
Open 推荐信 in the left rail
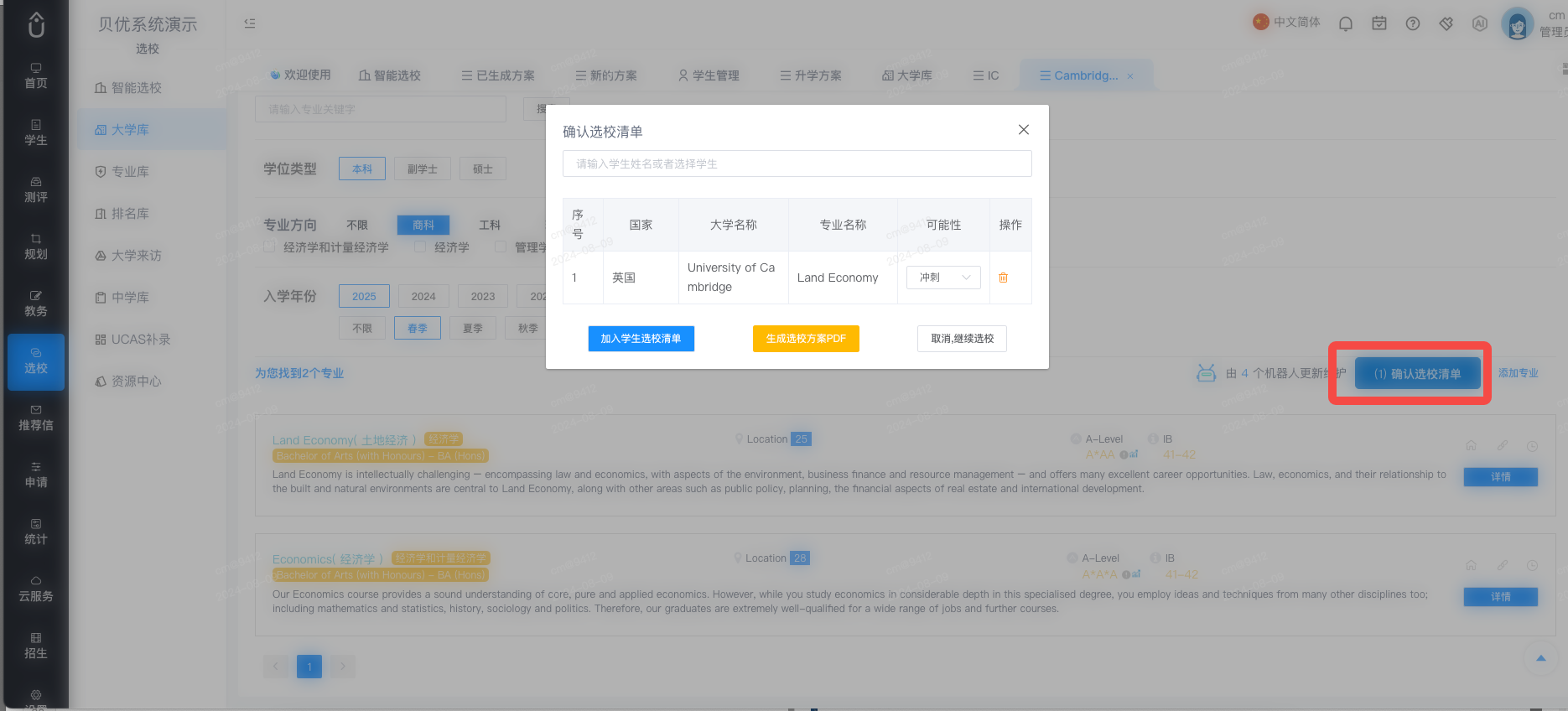[x=36, y=418]
